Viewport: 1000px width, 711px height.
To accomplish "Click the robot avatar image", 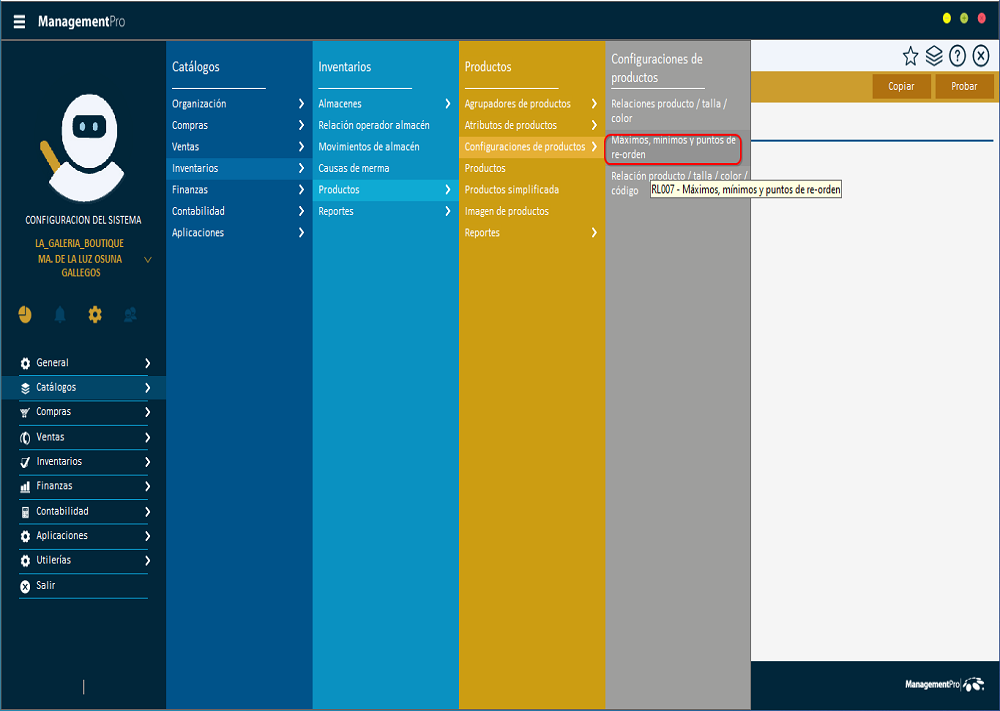I will (x=83, y=145).
